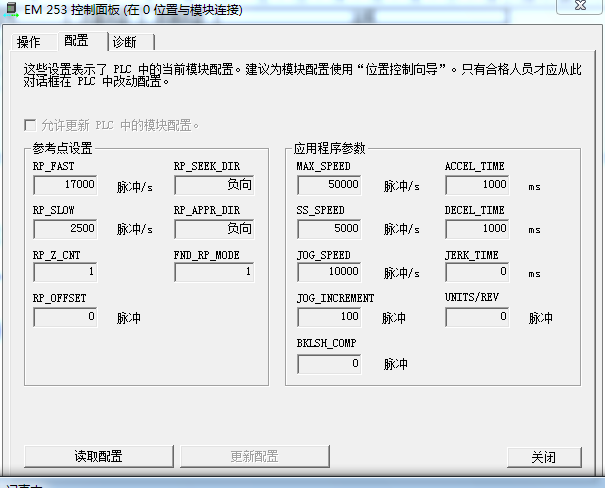Click the RP_SEEK_DIR direction field

(x=214, y=185)
